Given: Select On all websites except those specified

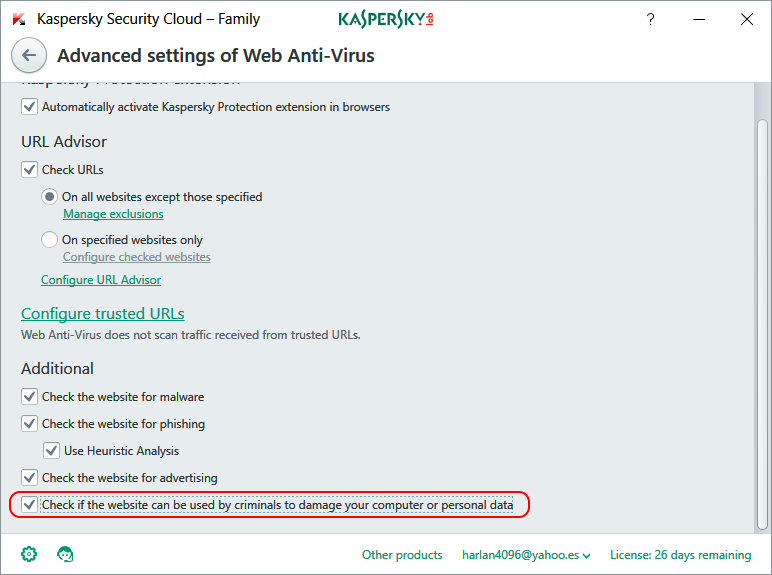Looking at the screenshot, I should tap(50, 197).
